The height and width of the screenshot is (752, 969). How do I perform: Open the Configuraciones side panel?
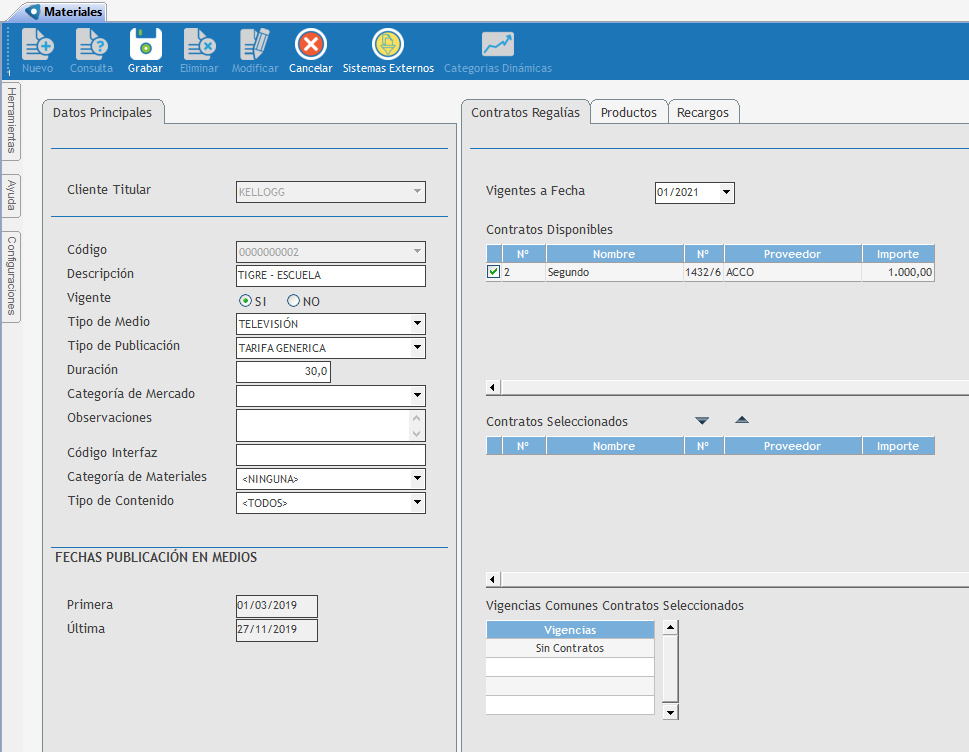point(11,274)
